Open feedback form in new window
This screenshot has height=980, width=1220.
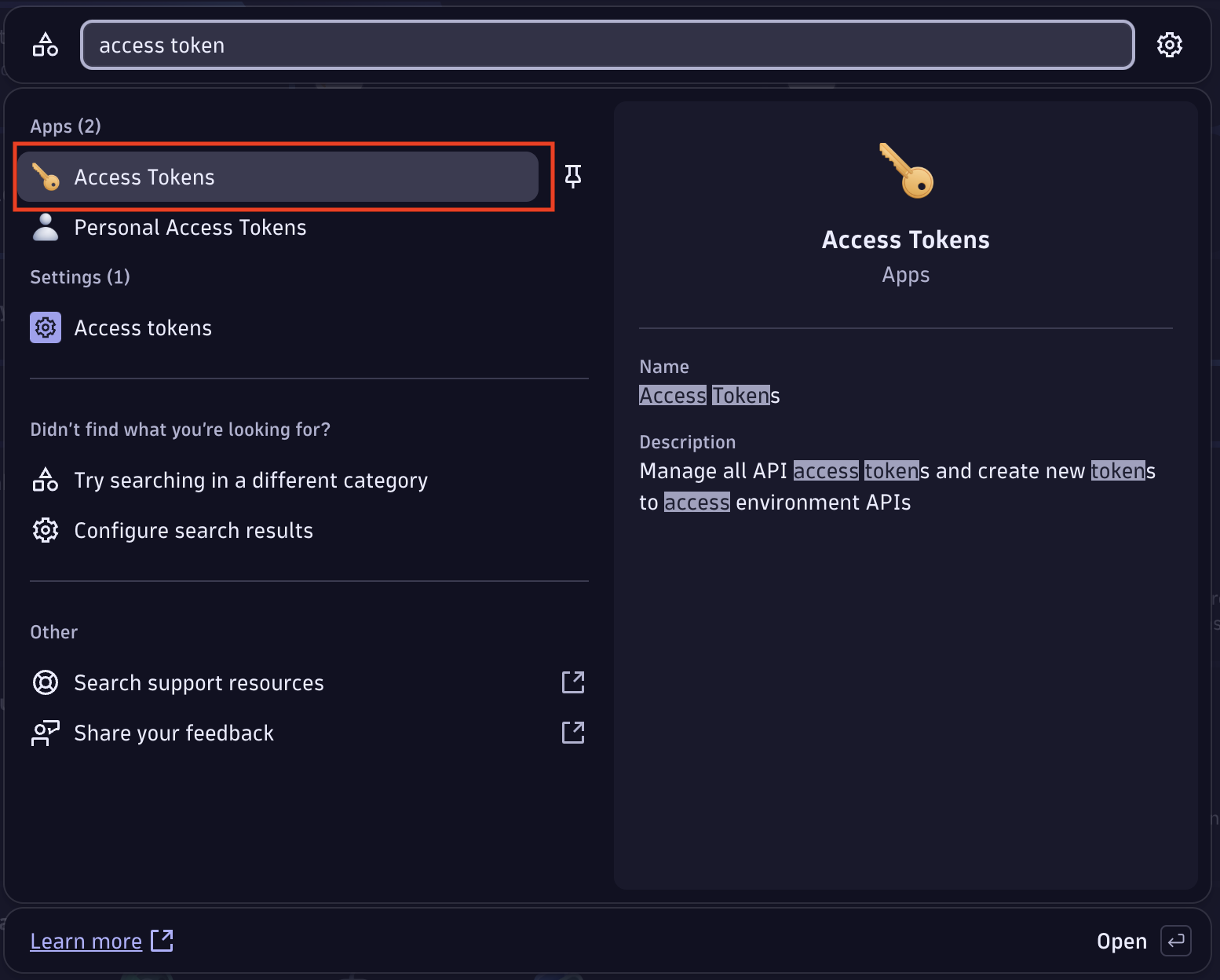coord(573,733)
